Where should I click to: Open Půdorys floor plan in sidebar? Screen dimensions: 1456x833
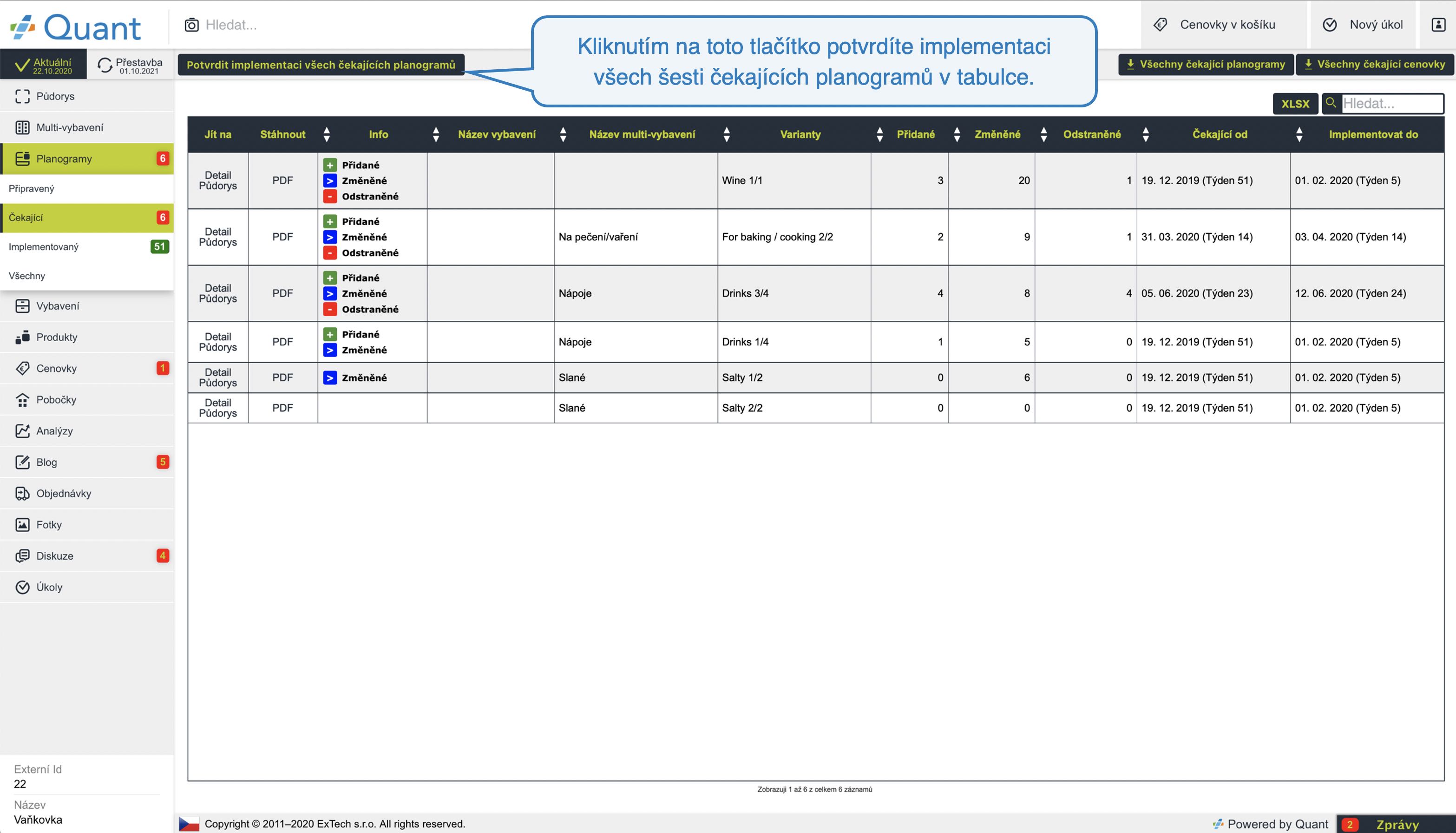[x=55, y=96]
